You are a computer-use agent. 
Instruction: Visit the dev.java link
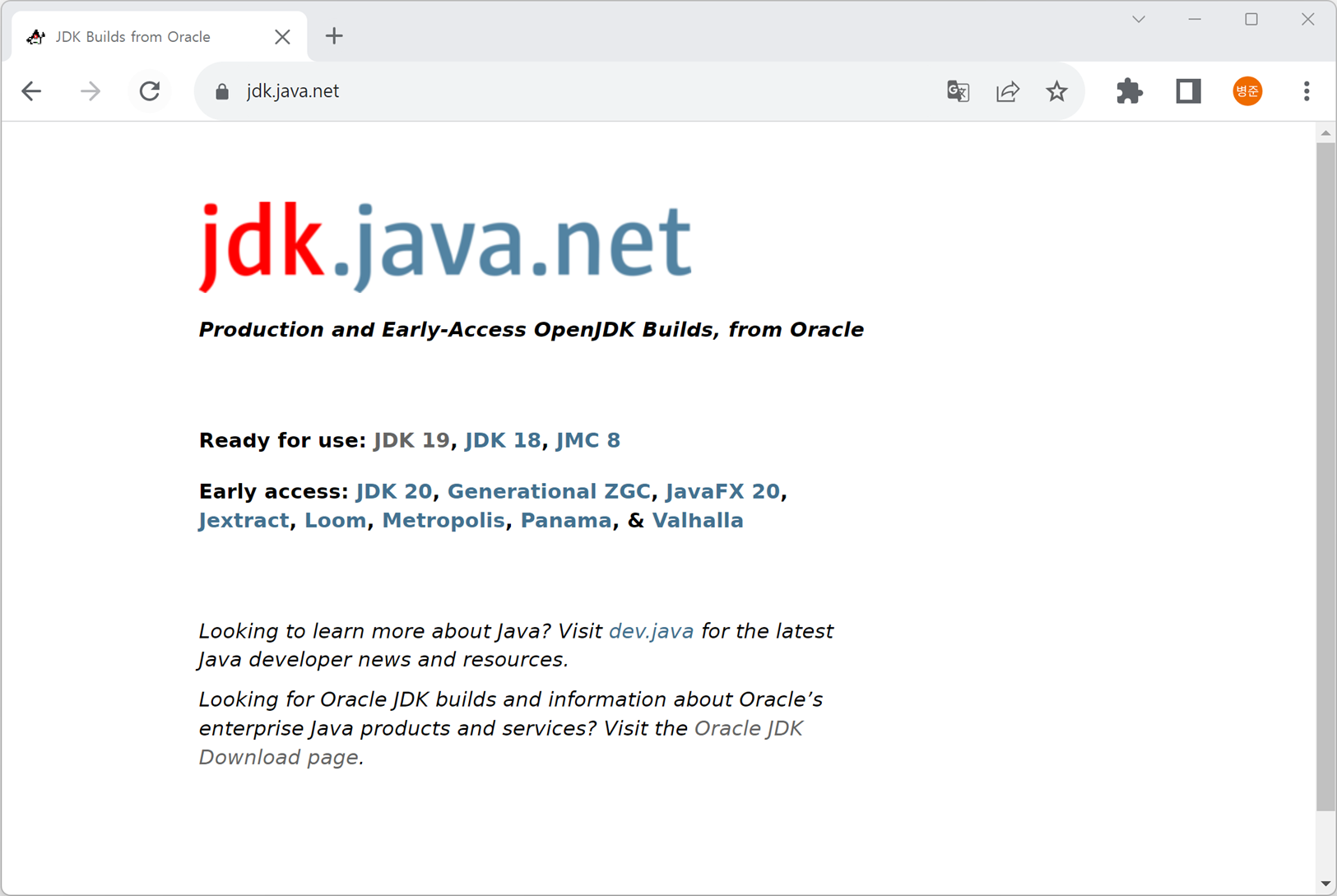[651, 631]
